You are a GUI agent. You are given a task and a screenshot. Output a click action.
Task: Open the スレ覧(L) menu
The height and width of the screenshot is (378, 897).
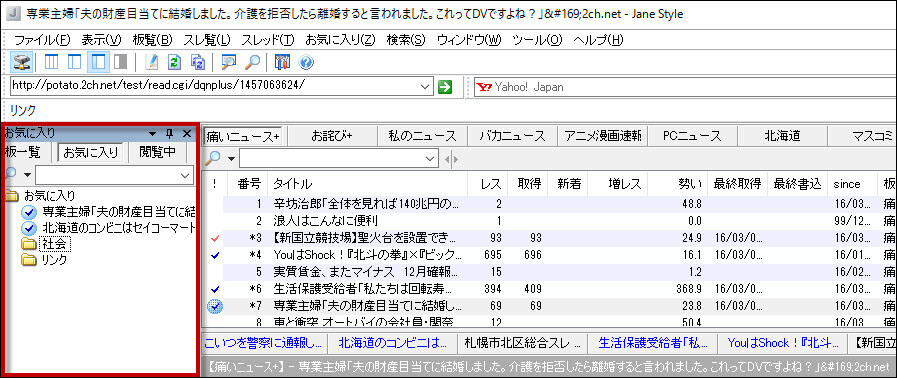pyautogui.click(x=207, y=39)
